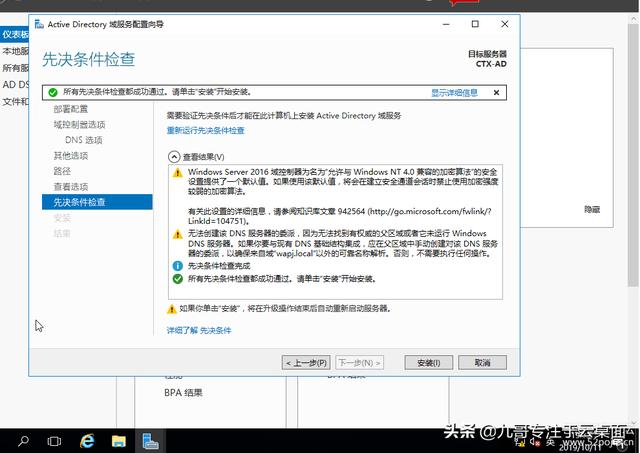Select highlighted 先决条件检查 wizard step

coord(97,202)
